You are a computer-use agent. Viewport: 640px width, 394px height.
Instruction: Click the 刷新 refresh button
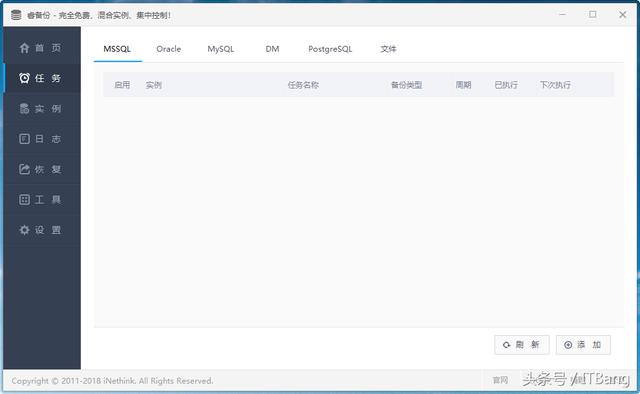click(522, 345)
